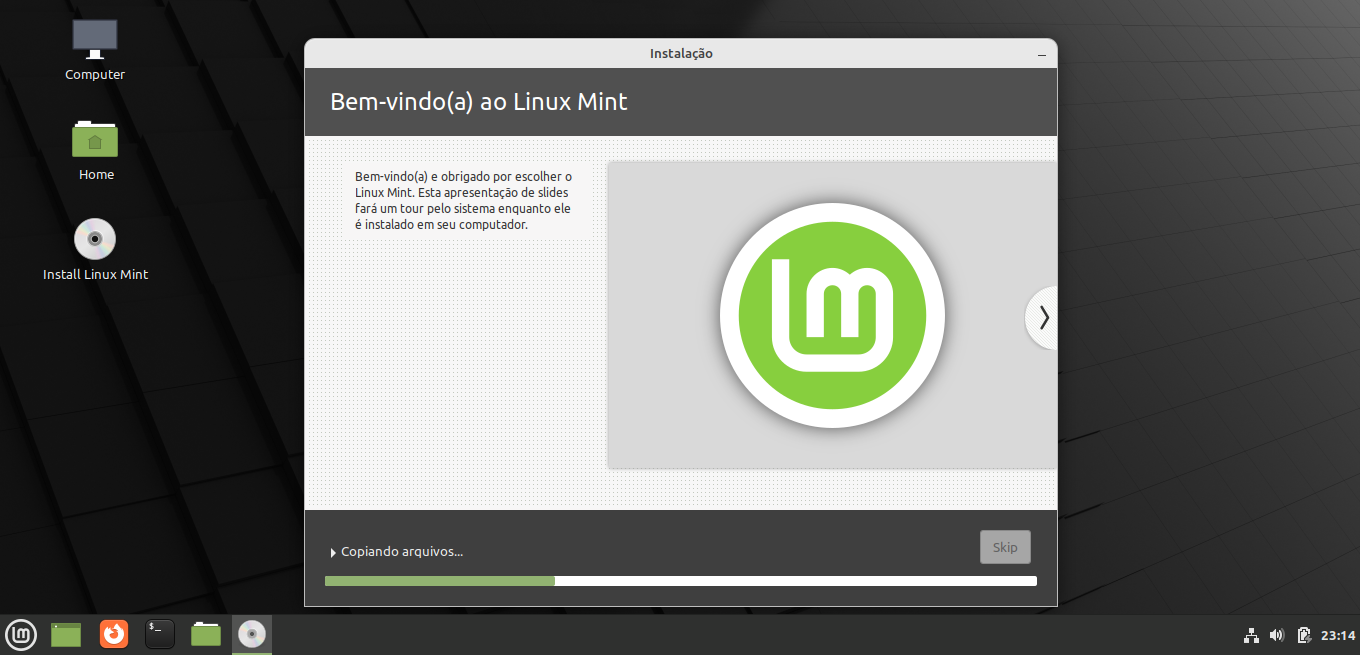This screenshot has width=1360, height=655.
Task: Open the battery power tray icon
Action: 1304,635
